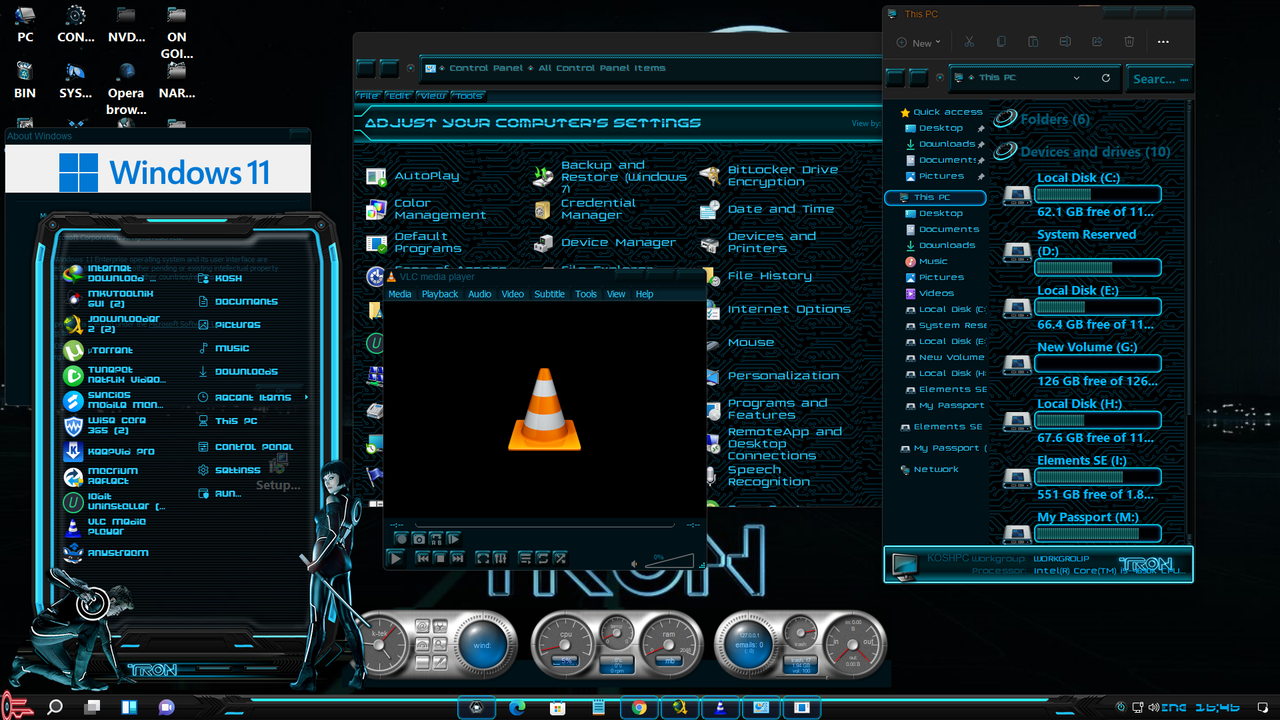Image resolution: width=1280 pixels, height=720 pixels.
Task: Expand address bar history dropdown chevron
Action: coord(1077,78)
